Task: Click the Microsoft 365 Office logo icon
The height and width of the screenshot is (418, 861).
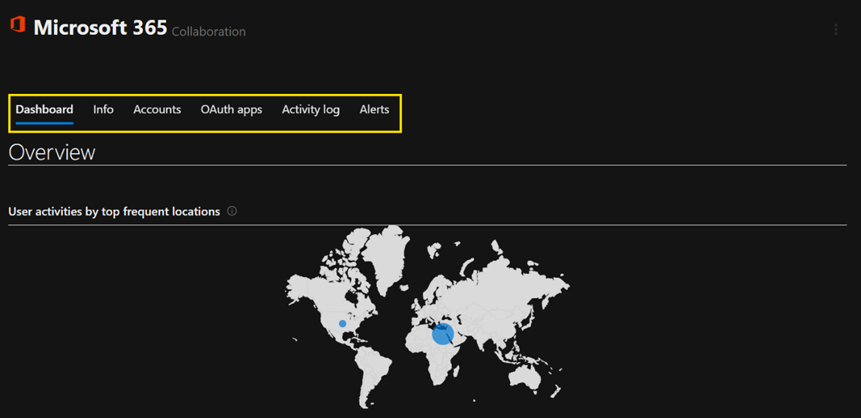Action: [18, 25]
